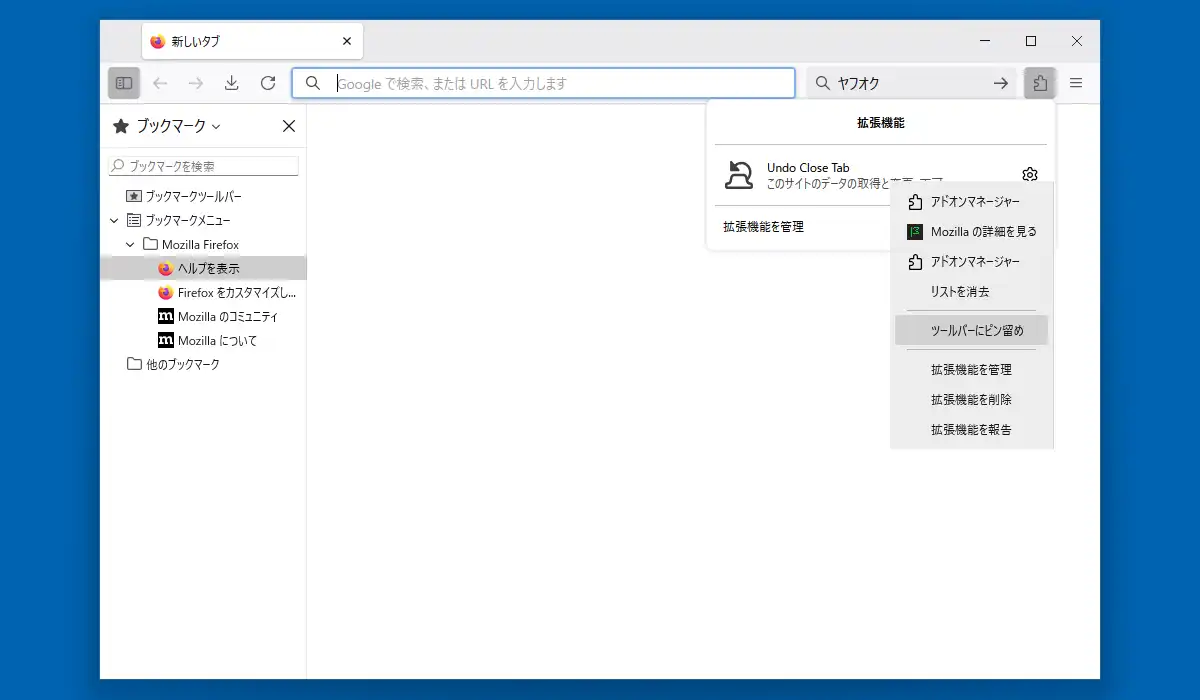Open the ヘルプを表示 bookmark
Viewport: 1200px width, 700px height.
point(204,268)
